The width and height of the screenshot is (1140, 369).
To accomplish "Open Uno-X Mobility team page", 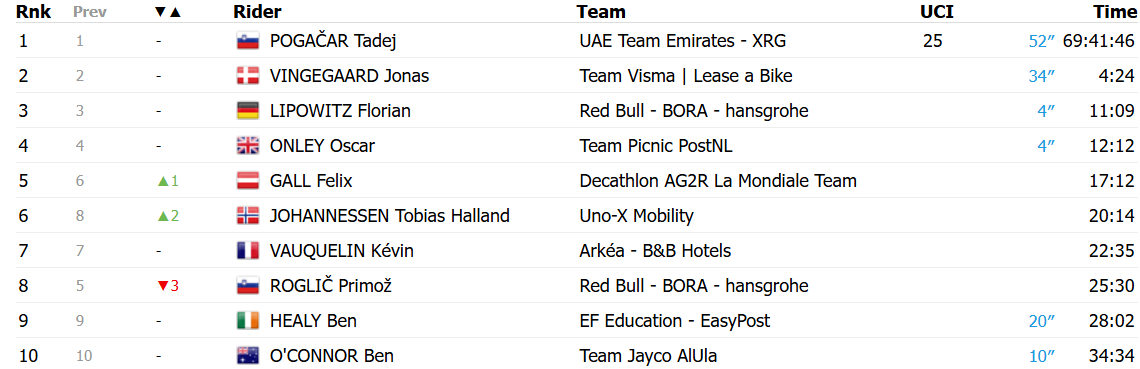I will pyautogui.click(x=636, y=216).
